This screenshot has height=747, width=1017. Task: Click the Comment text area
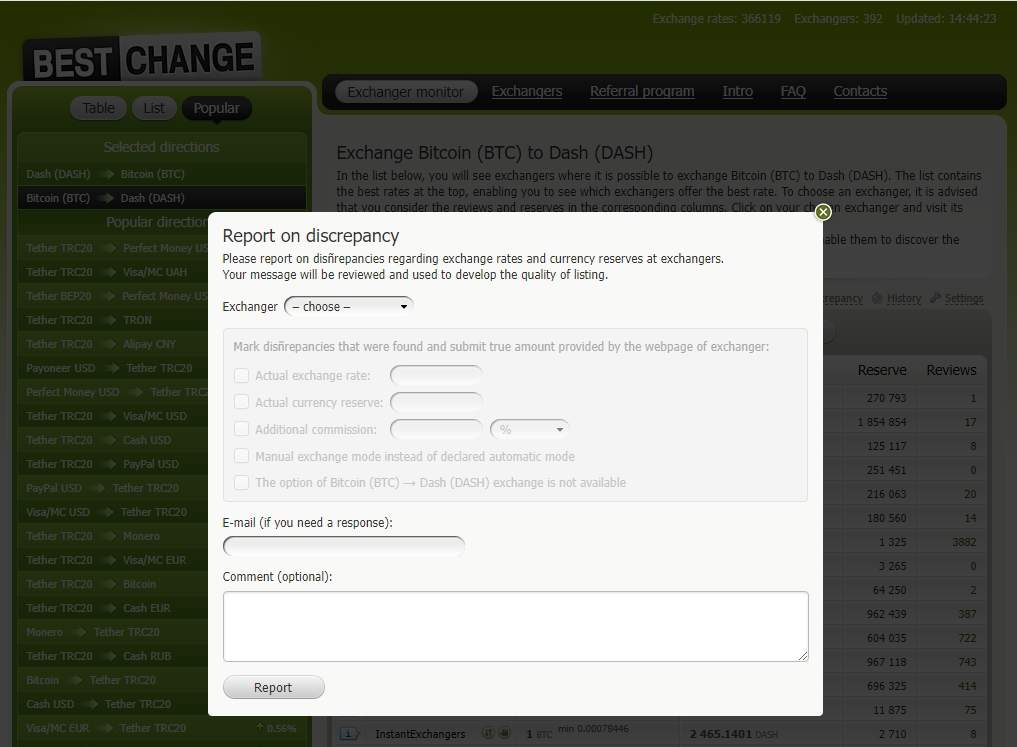[x=516, y=626]
